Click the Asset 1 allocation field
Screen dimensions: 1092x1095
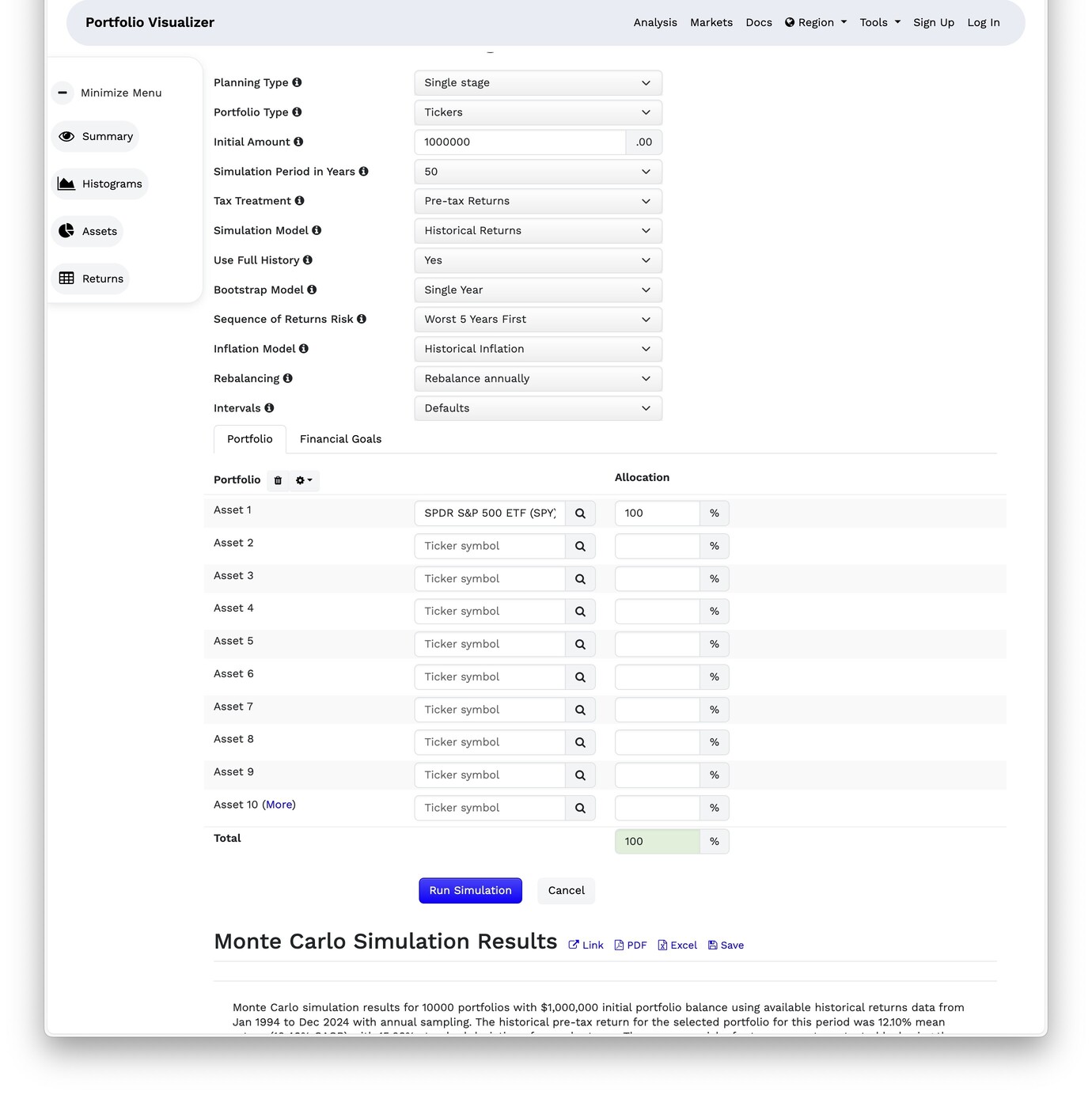coord(657,513)
